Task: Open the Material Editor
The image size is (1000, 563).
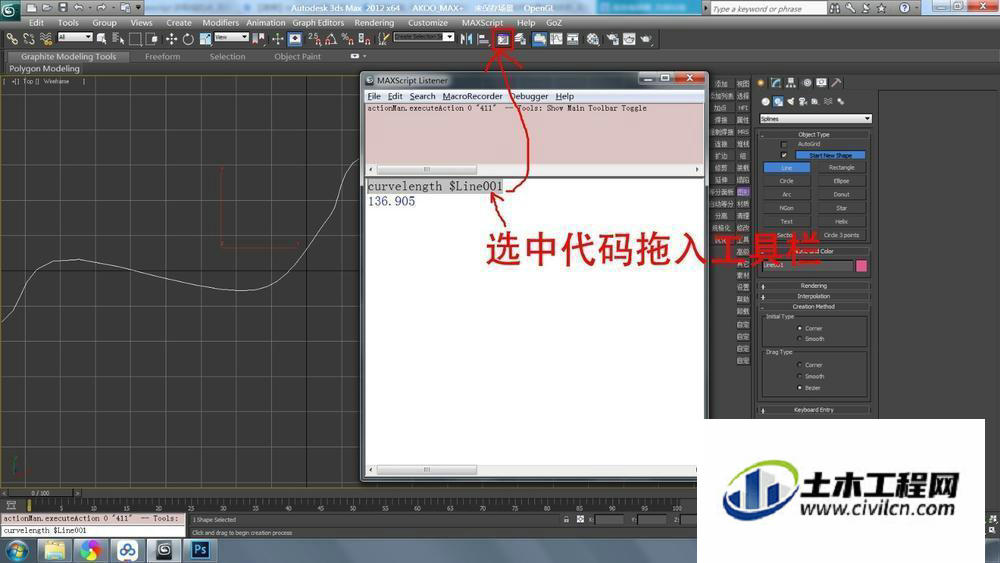Action: (593, 40)
